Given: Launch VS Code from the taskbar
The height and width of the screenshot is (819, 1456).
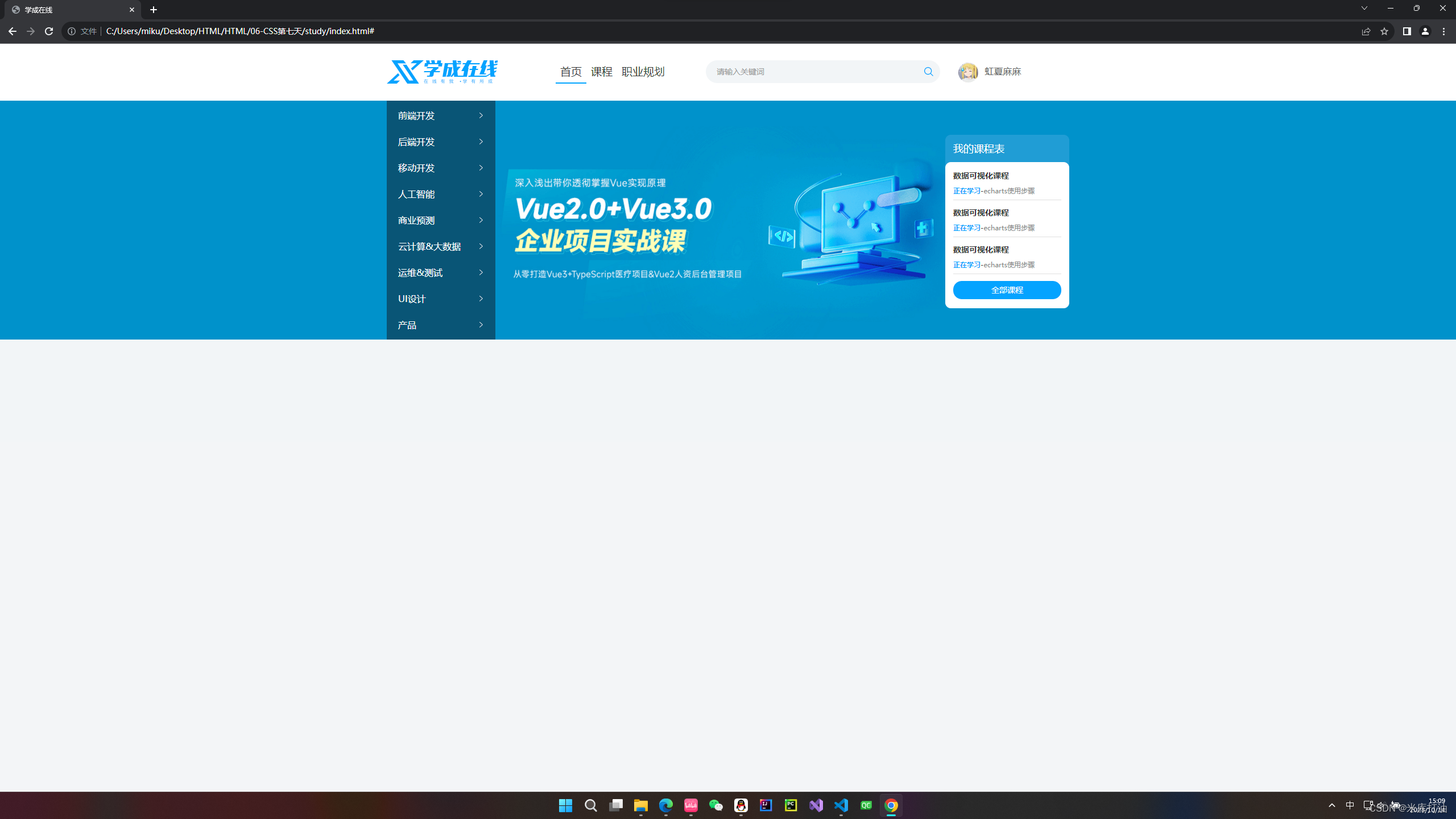Looking at the screenshot, I should (841, 805).
